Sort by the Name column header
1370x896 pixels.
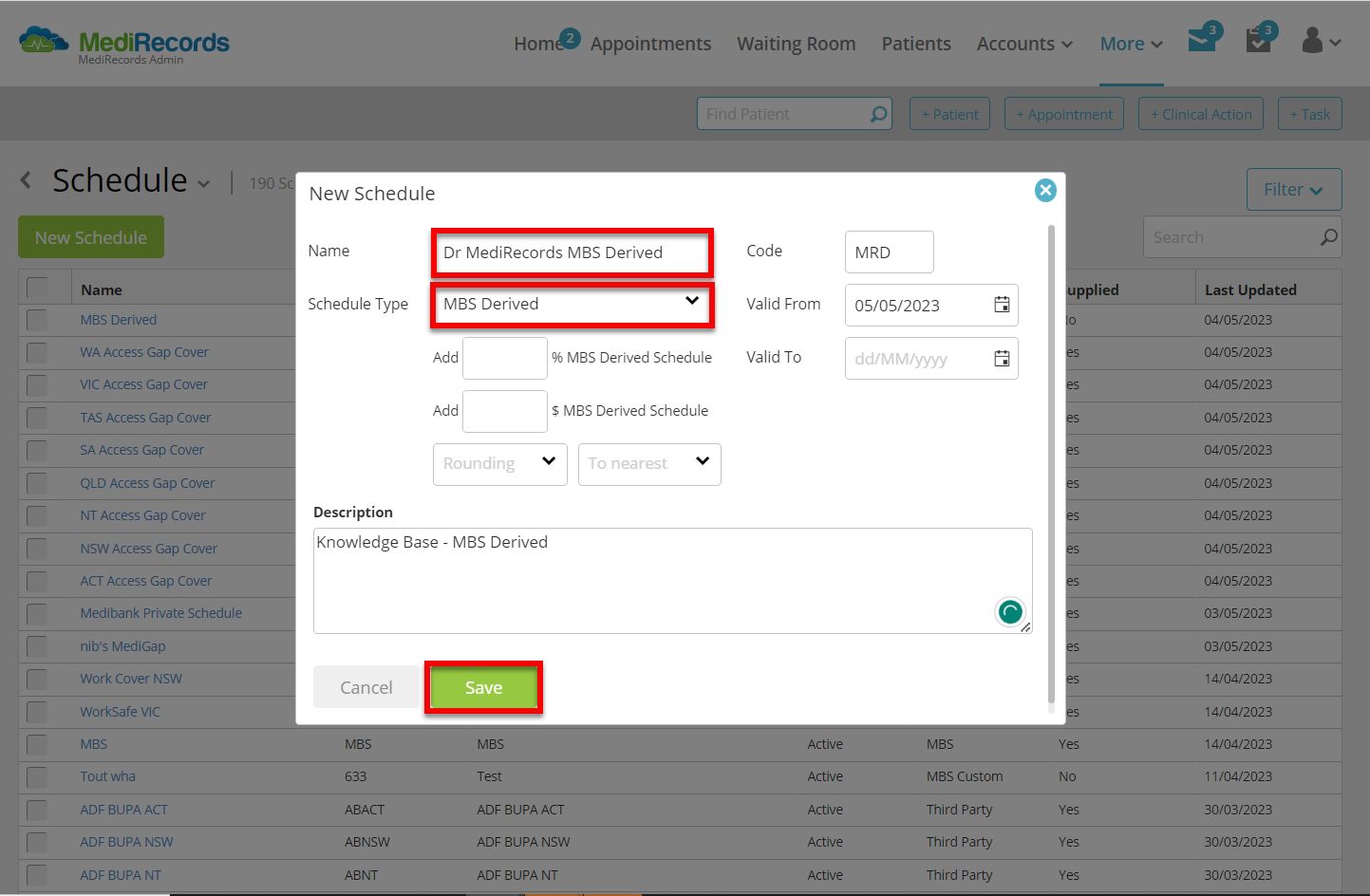pyautogui.click(x=102, y=289)
